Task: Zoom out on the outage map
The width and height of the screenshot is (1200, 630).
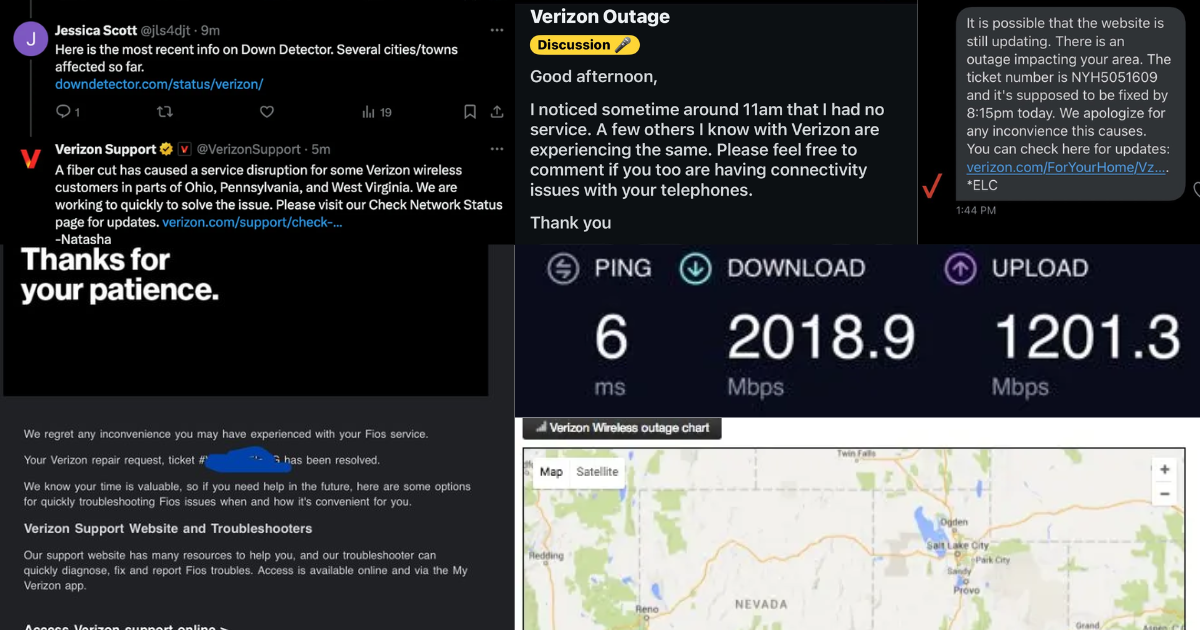Action: pos(1164,494)
